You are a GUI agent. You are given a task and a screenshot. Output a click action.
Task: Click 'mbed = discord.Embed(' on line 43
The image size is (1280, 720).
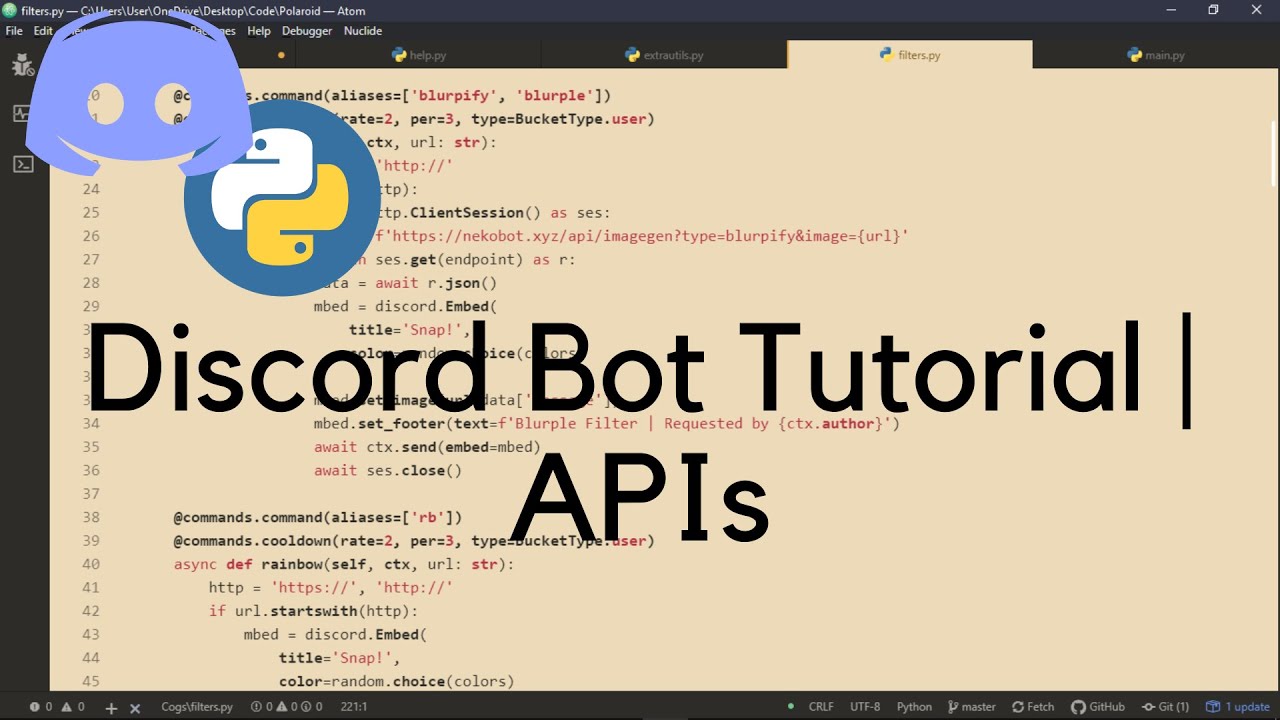pyautogui.click(x=336, y=634)
